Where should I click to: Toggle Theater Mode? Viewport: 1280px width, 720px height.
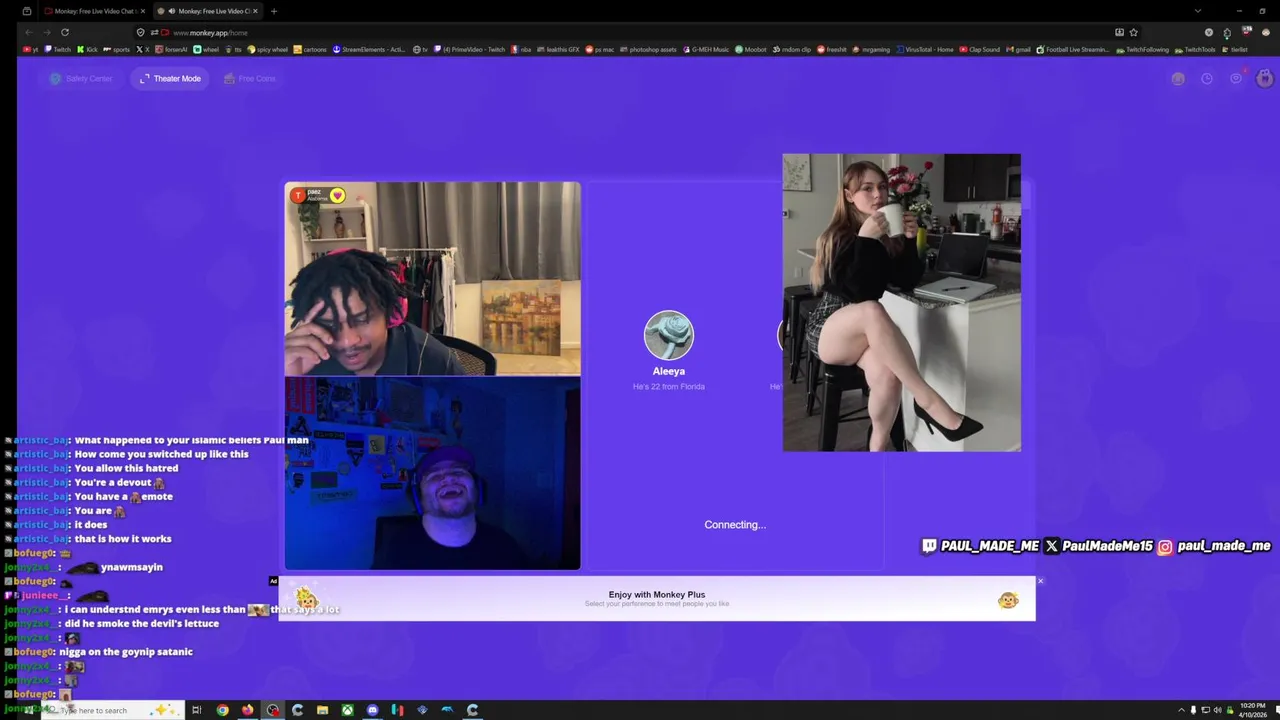(170, 78)
